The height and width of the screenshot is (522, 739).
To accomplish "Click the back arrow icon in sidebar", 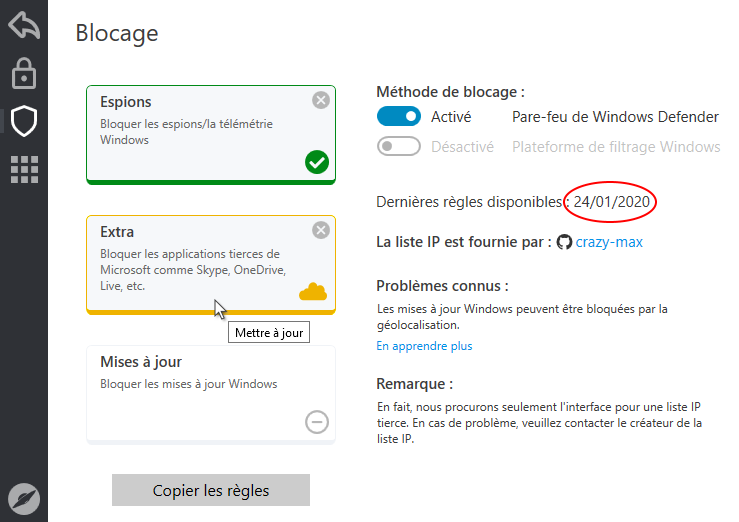I will click(23, 25).
